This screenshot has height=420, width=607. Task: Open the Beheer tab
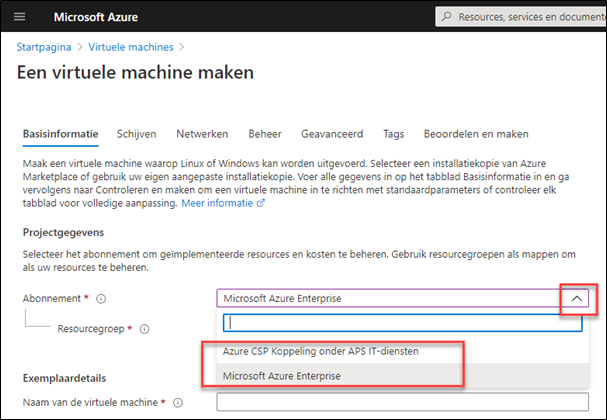click(265, 134)
